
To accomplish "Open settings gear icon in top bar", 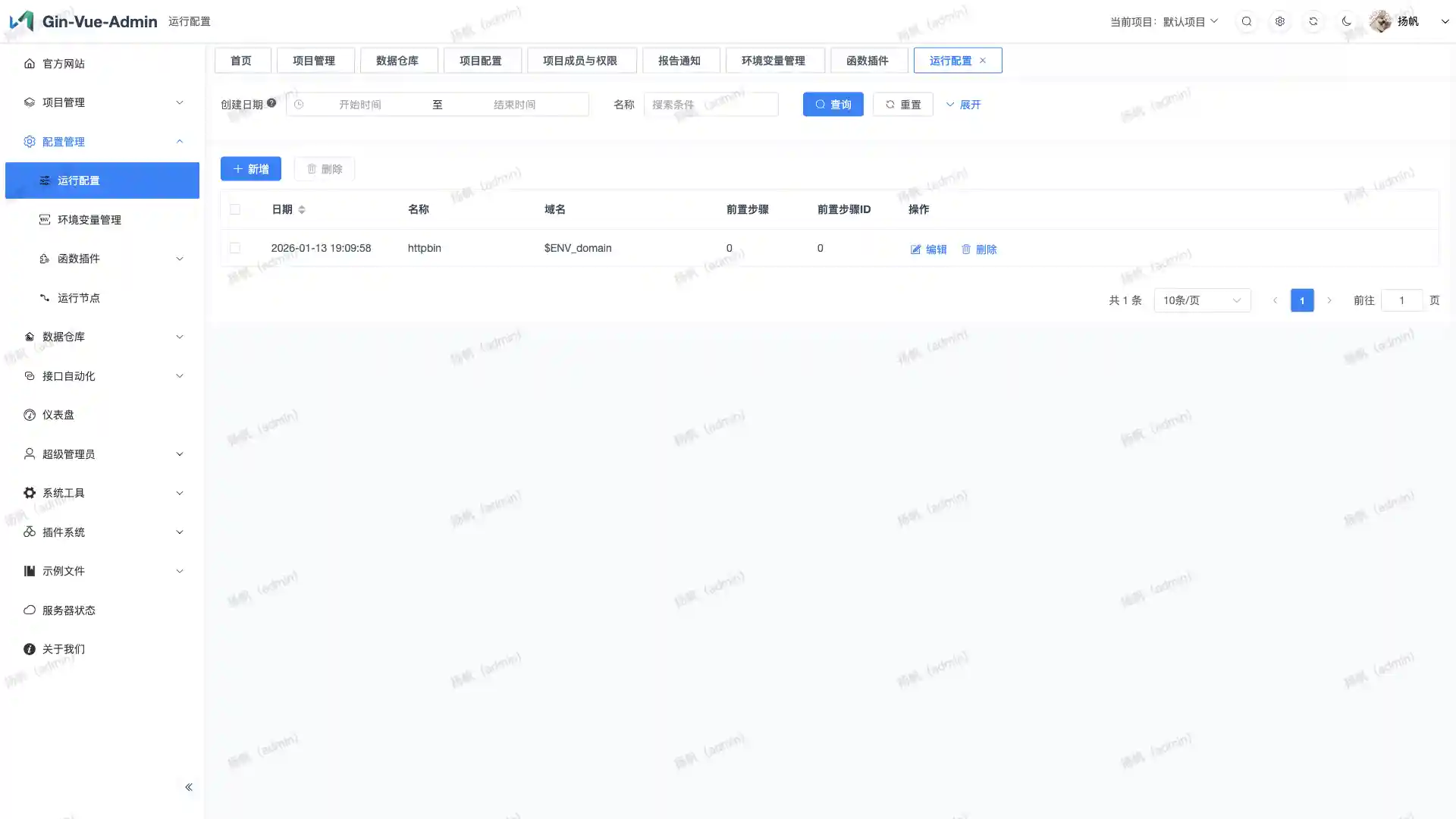I will click(1279, 21).
